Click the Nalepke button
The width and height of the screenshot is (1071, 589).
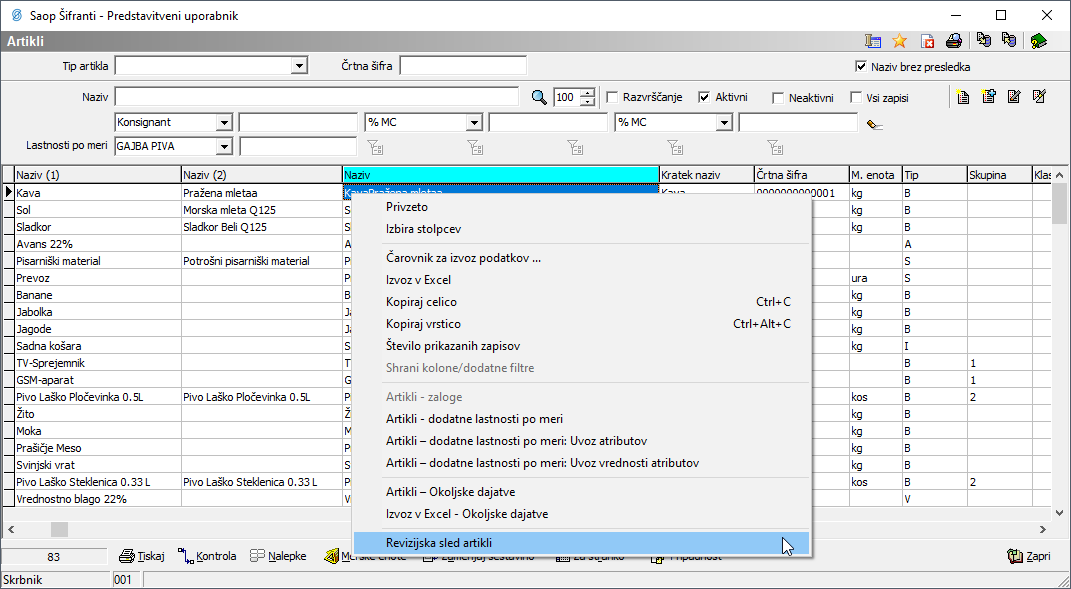(x=278, y=556)
